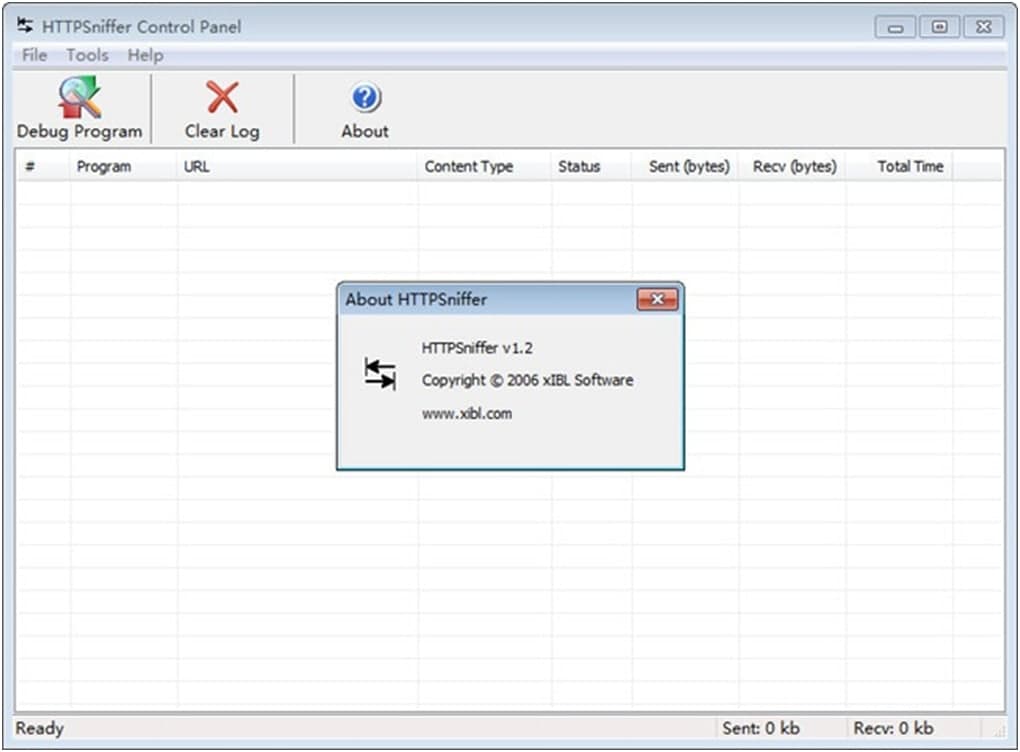
Task: Close the About HTTPSniffer dialog
Action: pyautogui.click(x=657, y=299)
